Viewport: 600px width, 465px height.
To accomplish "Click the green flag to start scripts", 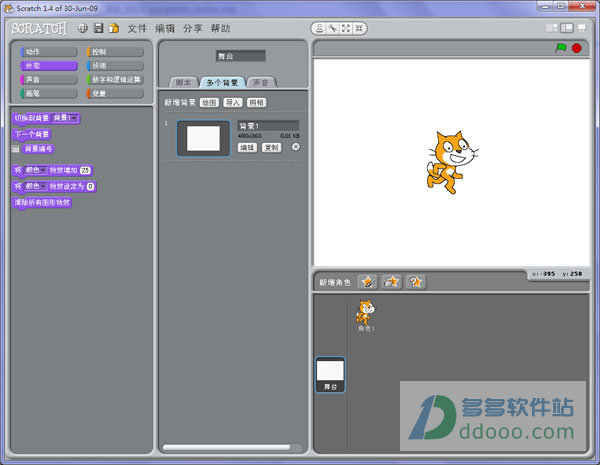I will 561,48.
